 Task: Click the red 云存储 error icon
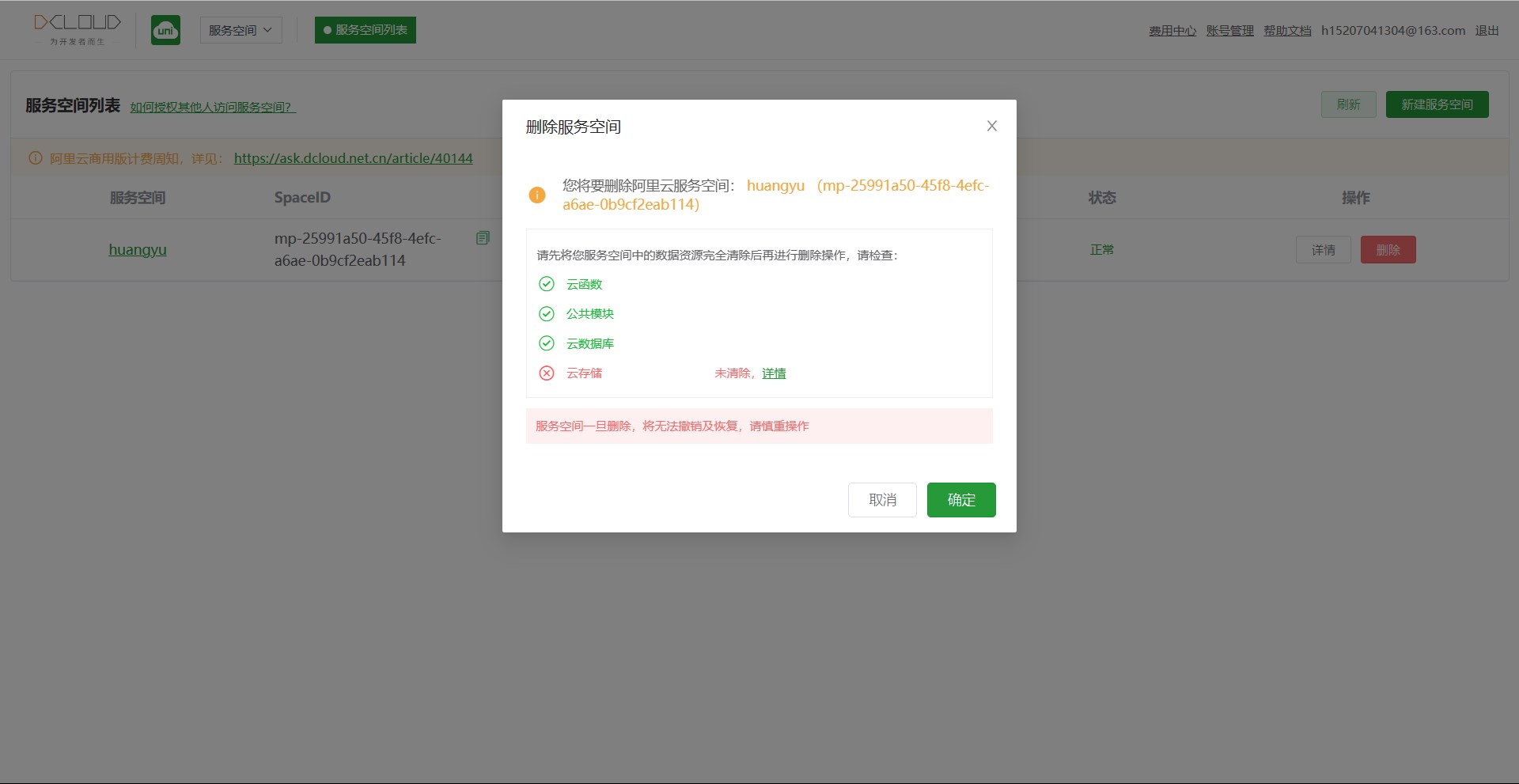547,373
